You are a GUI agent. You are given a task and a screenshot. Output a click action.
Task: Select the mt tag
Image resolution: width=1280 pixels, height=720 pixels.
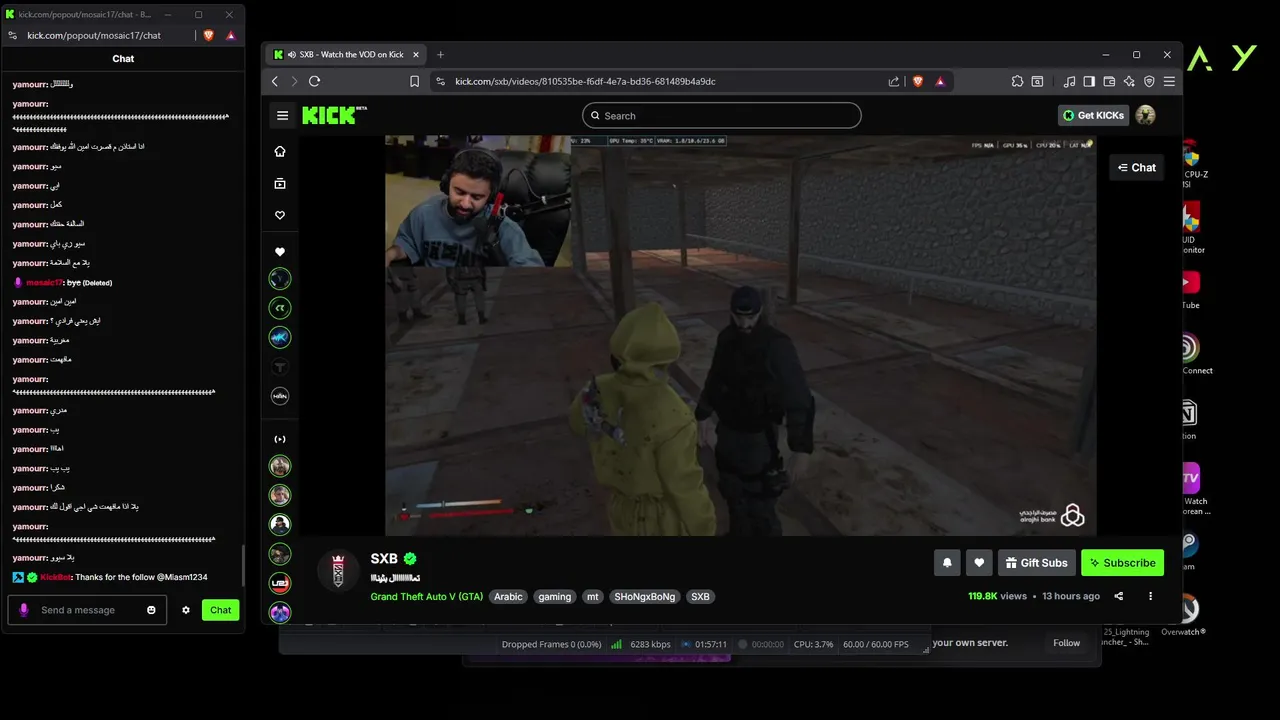click(x=593, y=597)
